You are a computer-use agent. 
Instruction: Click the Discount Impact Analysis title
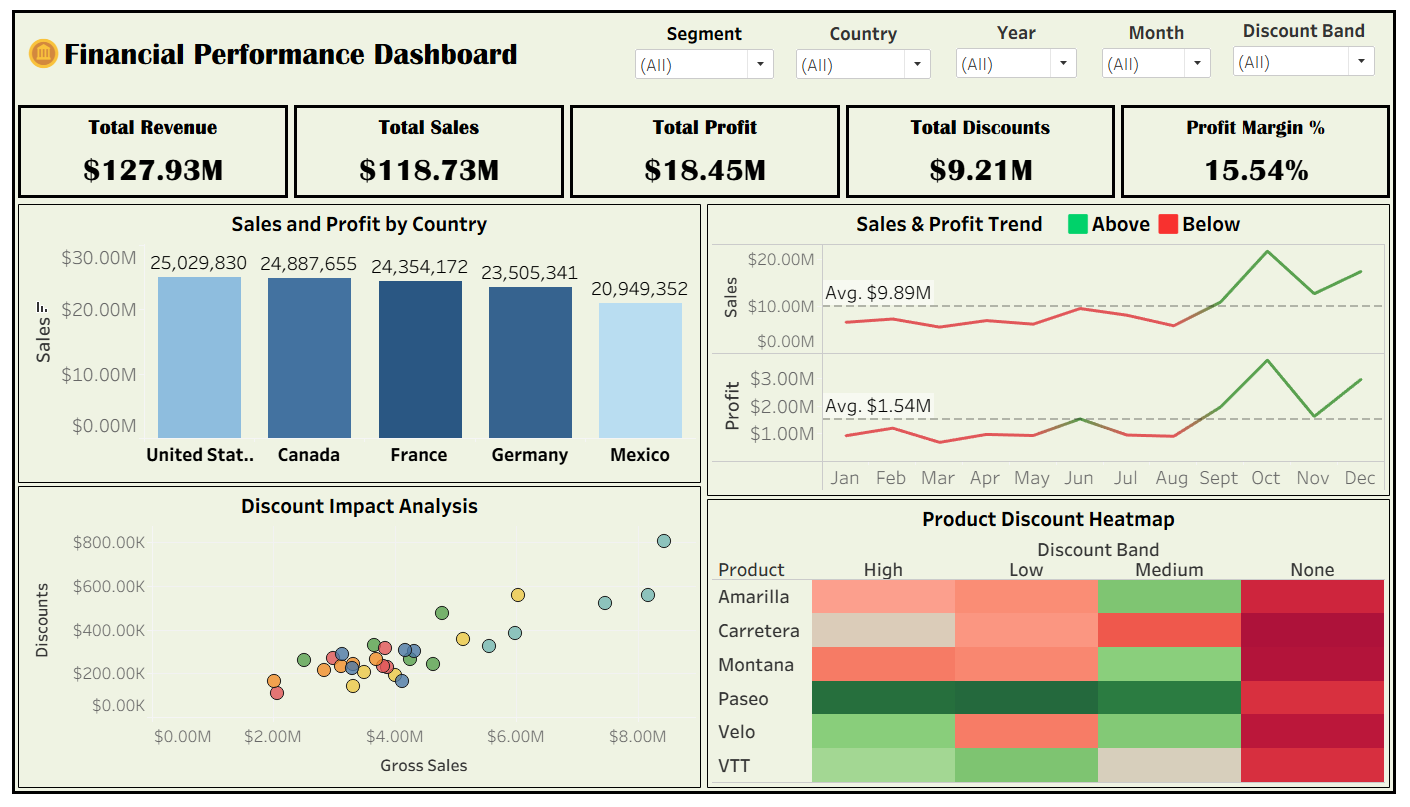[359, 506]
